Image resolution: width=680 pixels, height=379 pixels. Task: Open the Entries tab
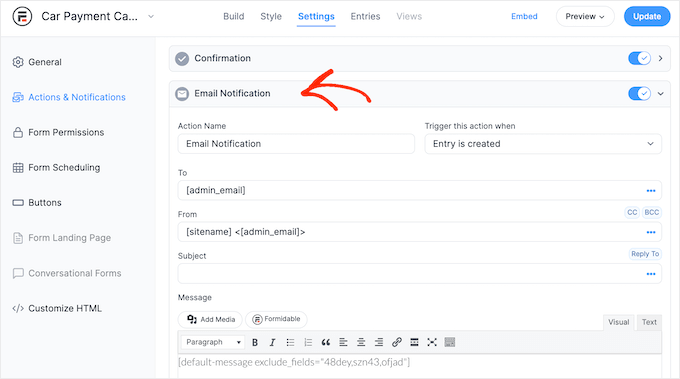(x=366, y=16)
